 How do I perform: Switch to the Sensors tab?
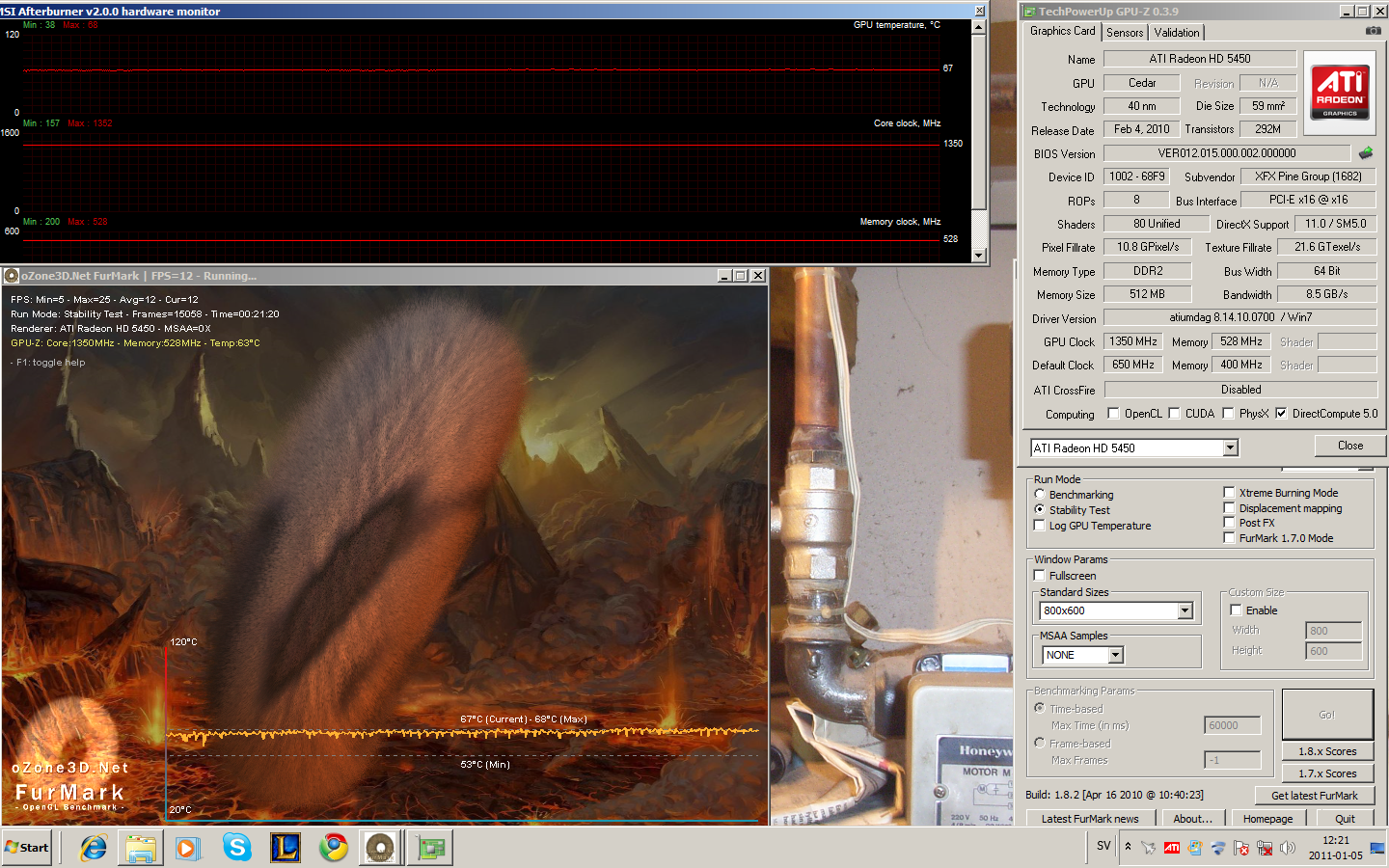[x=1125, y=33]
